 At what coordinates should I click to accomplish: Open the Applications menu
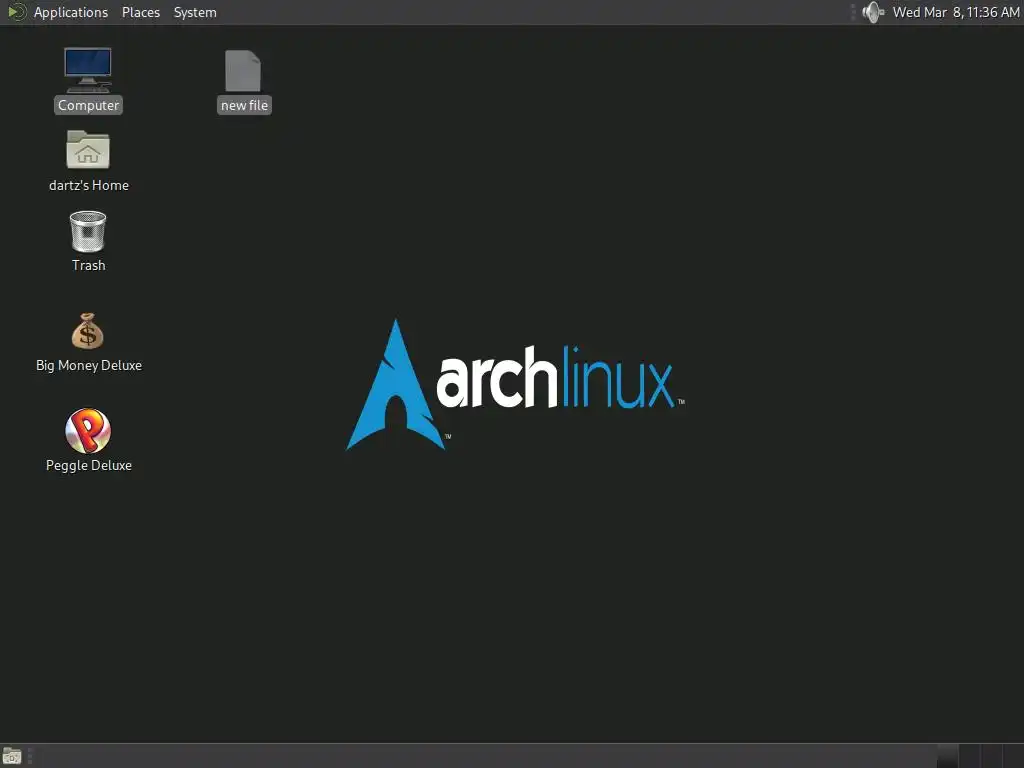tap(71, 12)
